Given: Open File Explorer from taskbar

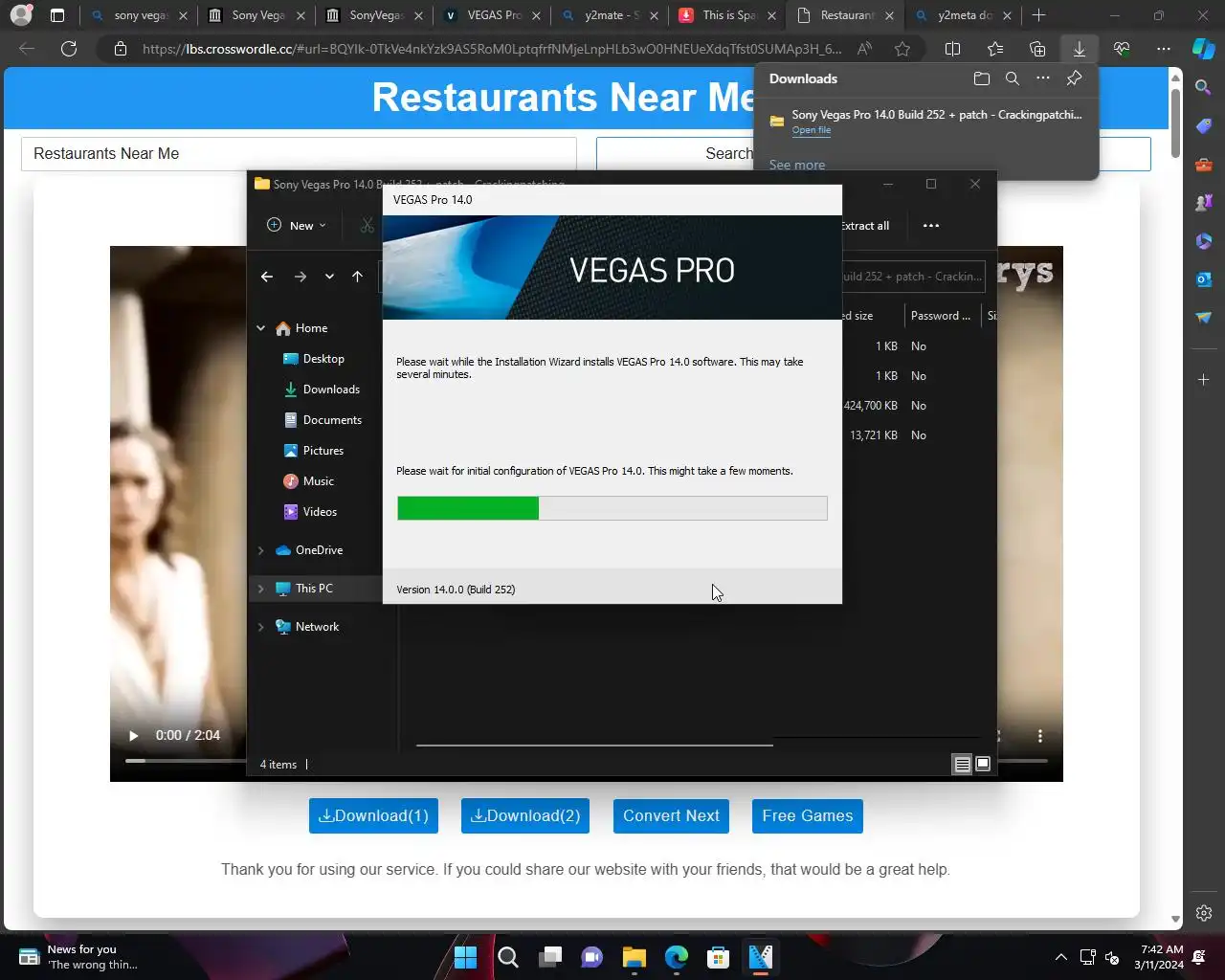Looking at the screenshot, I should tap(634, 957).
